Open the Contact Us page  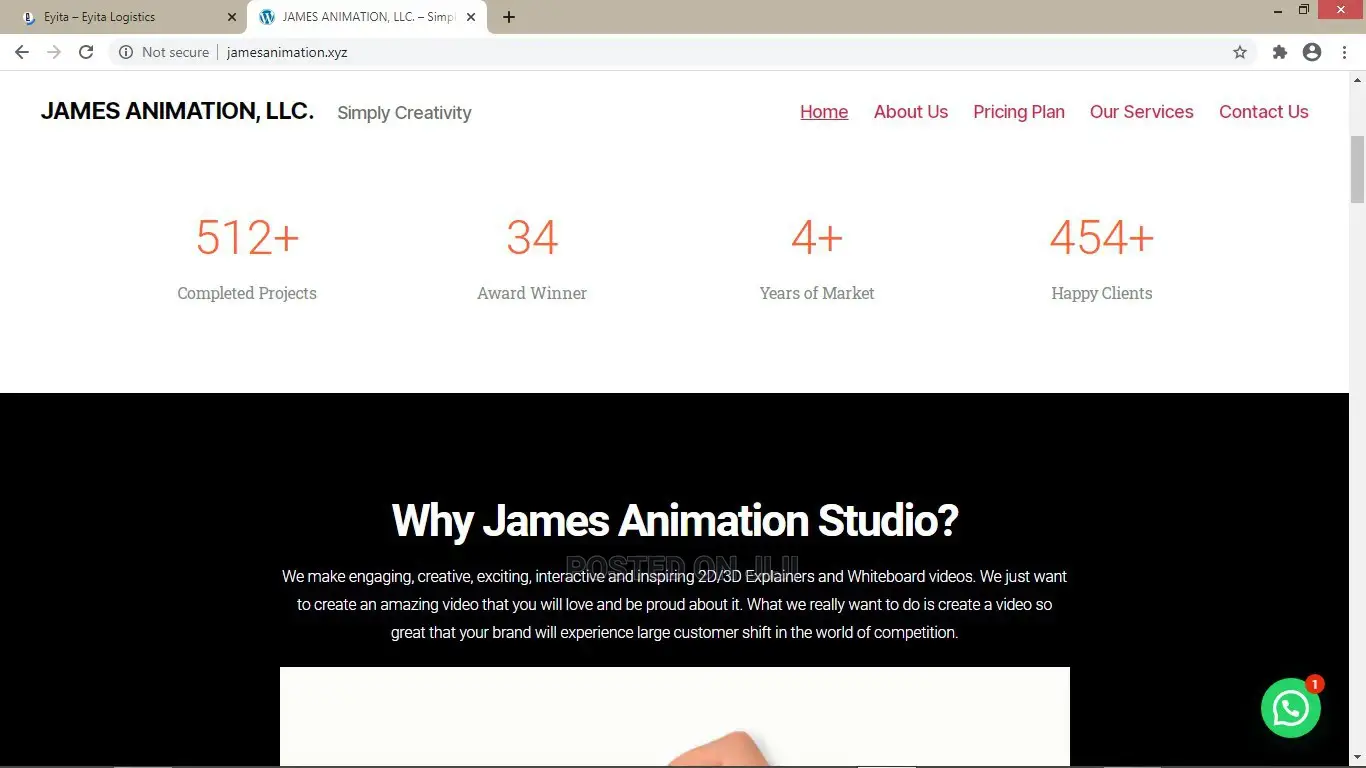point(1264,112)
